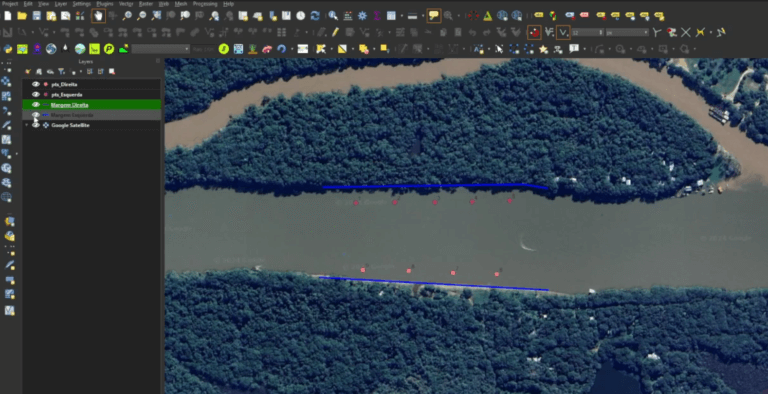Expand the Google Satellite layer node
Viewport: 768px width, 394px height.
(27, 125)
